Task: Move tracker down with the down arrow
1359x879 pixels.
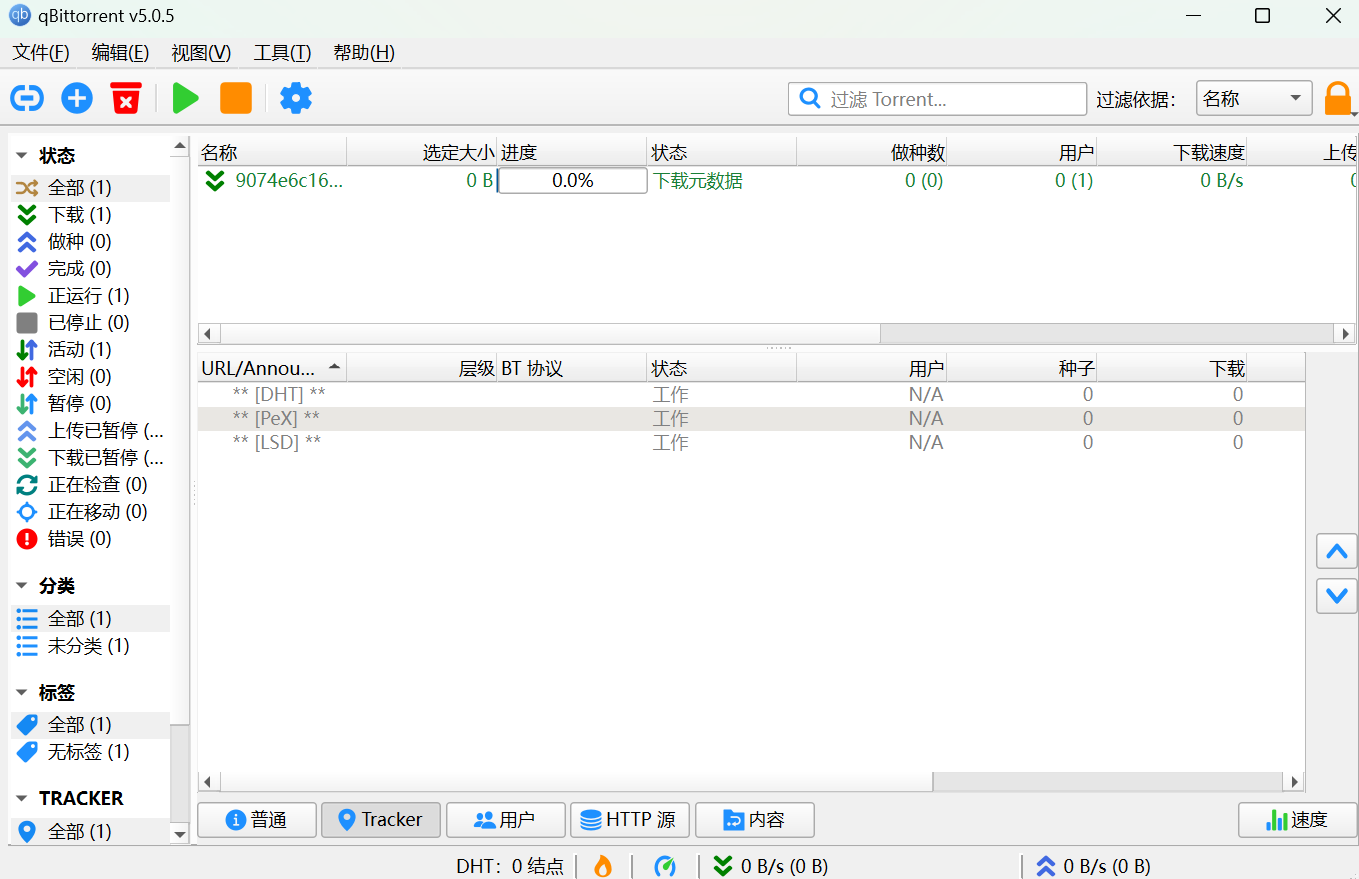Action: pyautogui.click(x=1337, y=596)
